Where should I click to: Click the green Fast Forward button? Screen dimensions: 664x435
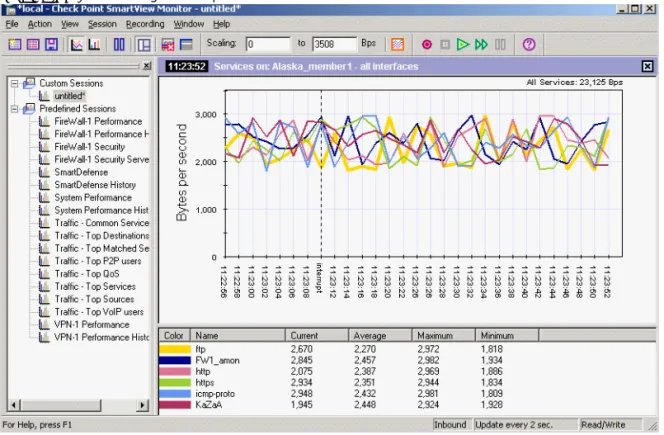(481, 44)
